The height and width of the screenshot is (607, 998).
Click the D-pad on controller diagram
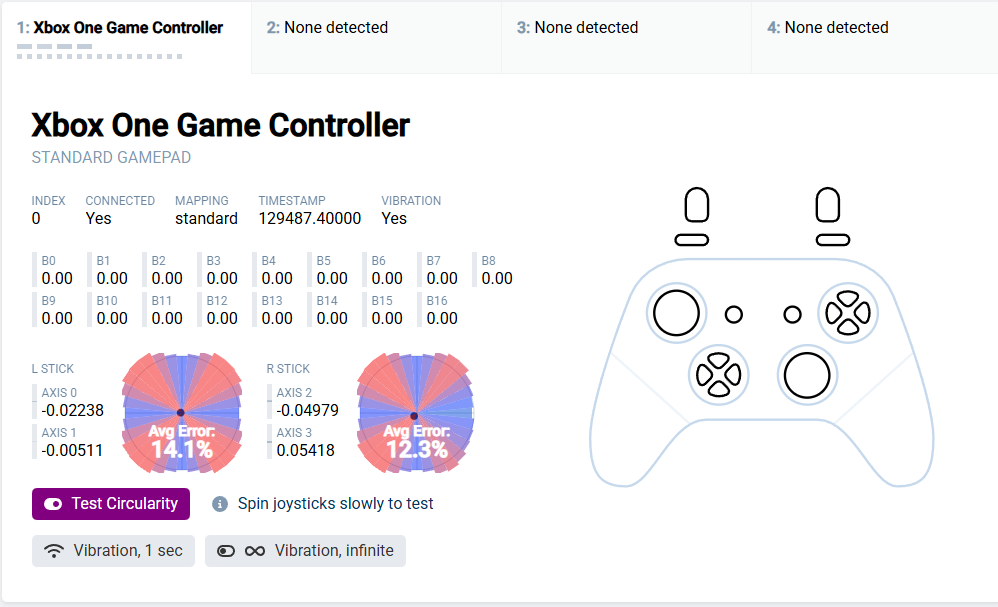tap(719, 375)
